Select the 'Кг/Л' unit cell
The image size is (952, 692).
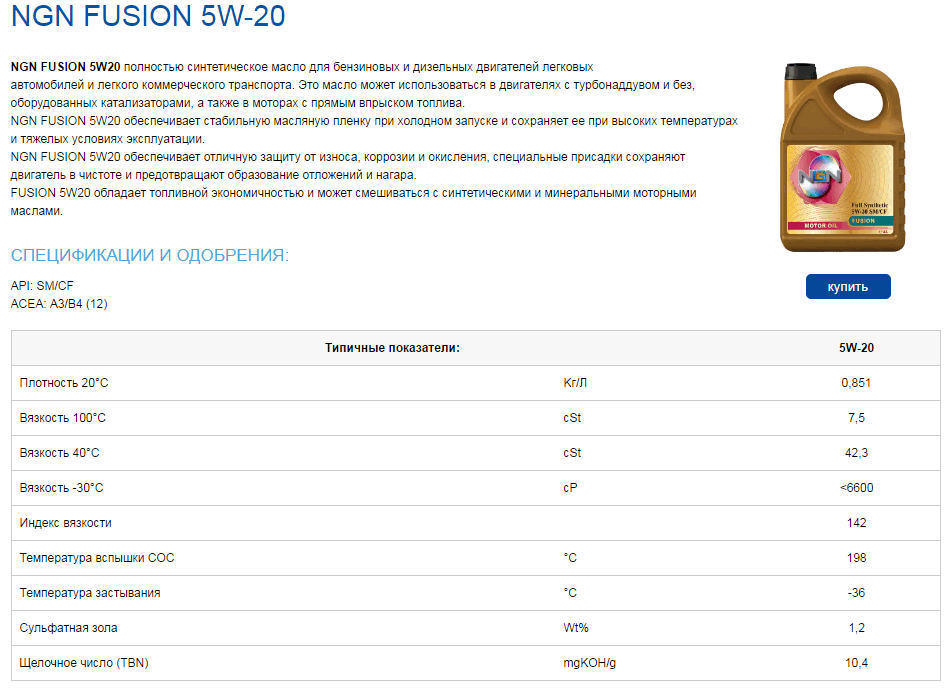tap(575, 383)
